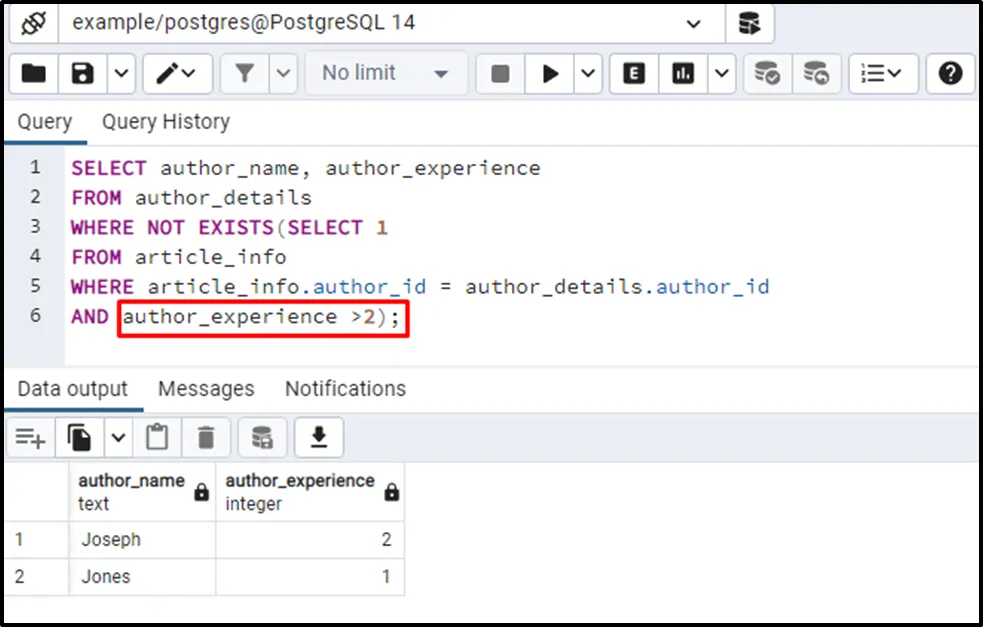Expand the dropdown arrow beside the Save button

(121, 73)
